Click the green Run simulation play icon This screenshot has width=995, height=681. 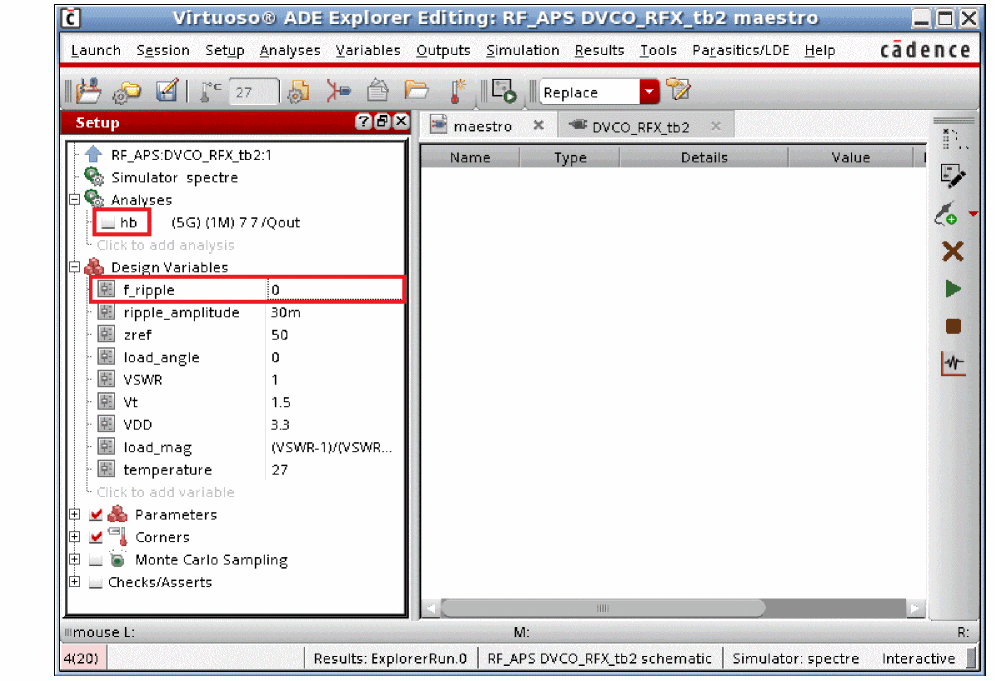(952, 289)
